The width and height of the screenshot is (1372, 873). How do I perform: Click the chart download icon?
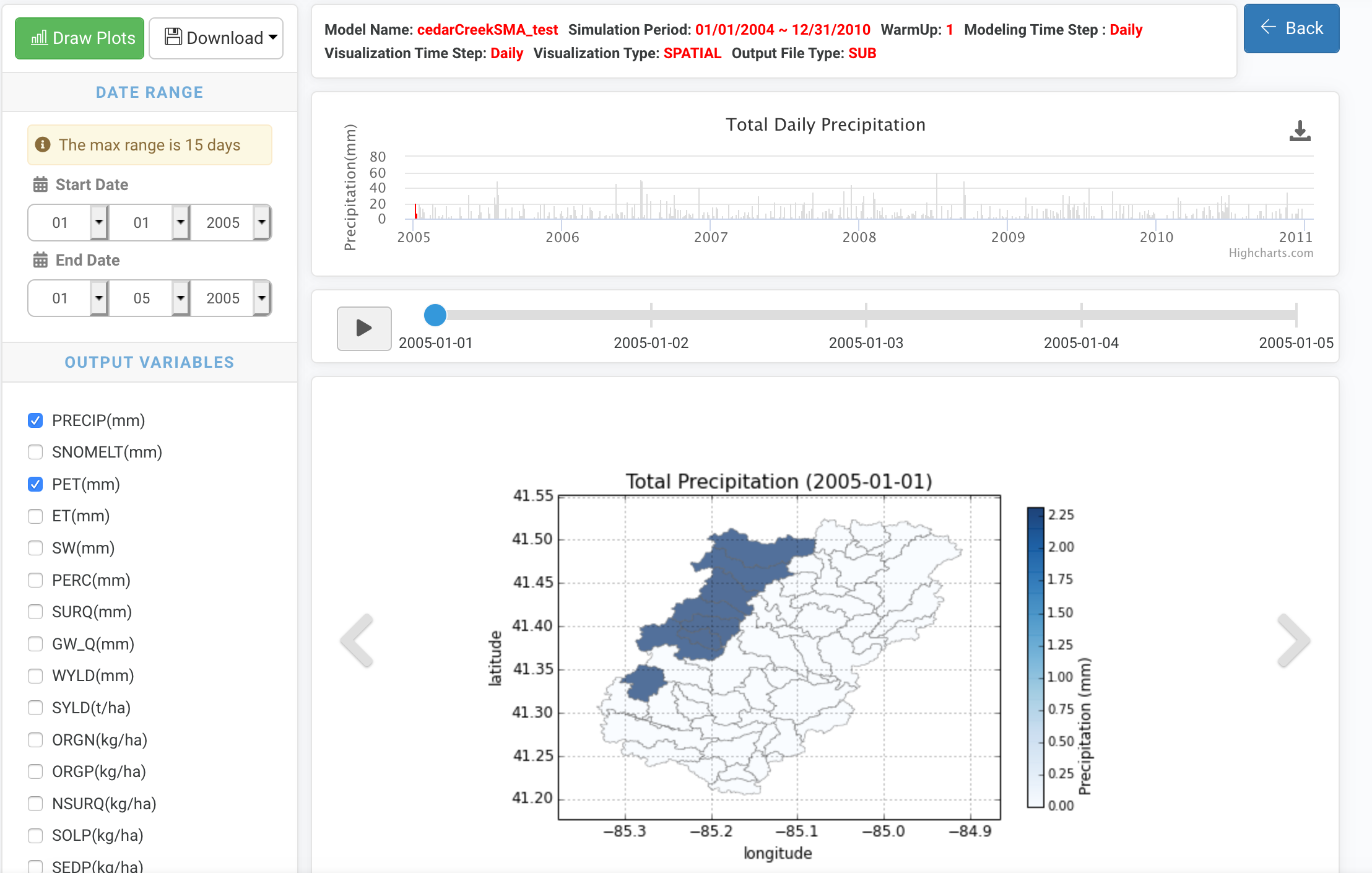pos(1300,131)
